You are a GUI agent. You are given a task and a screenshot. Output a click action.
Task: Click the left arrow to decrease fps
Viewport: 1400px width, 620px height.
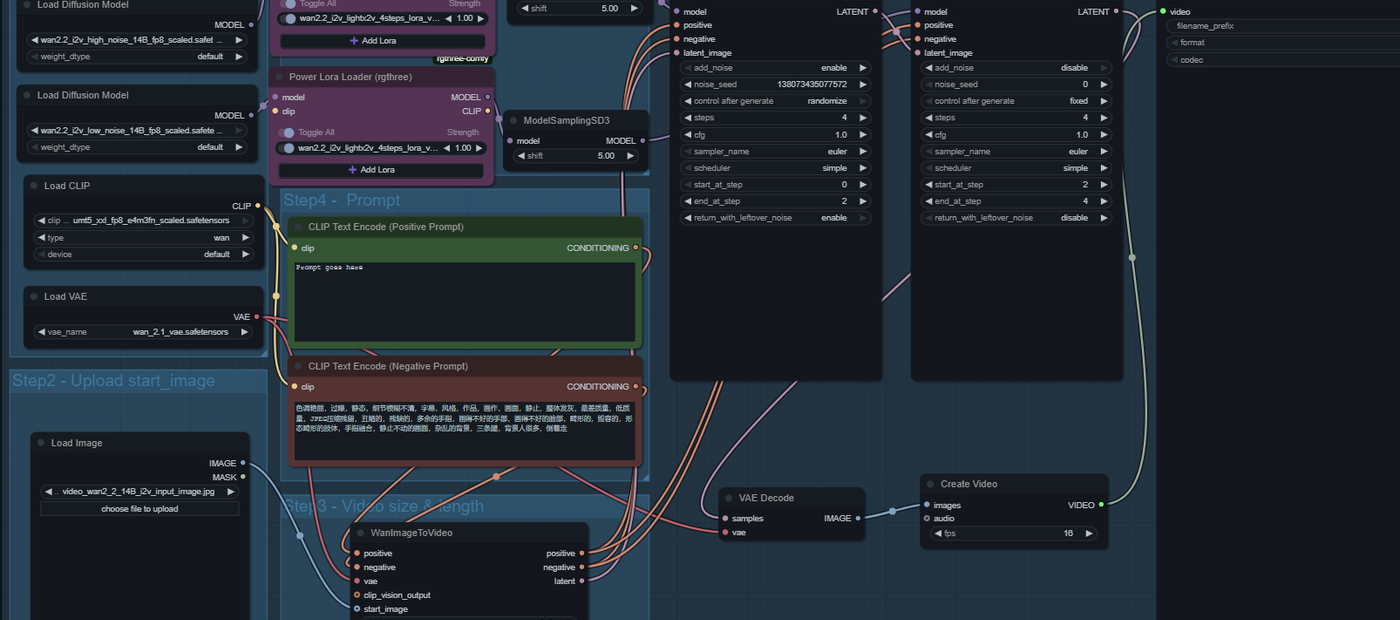[938, 534]
